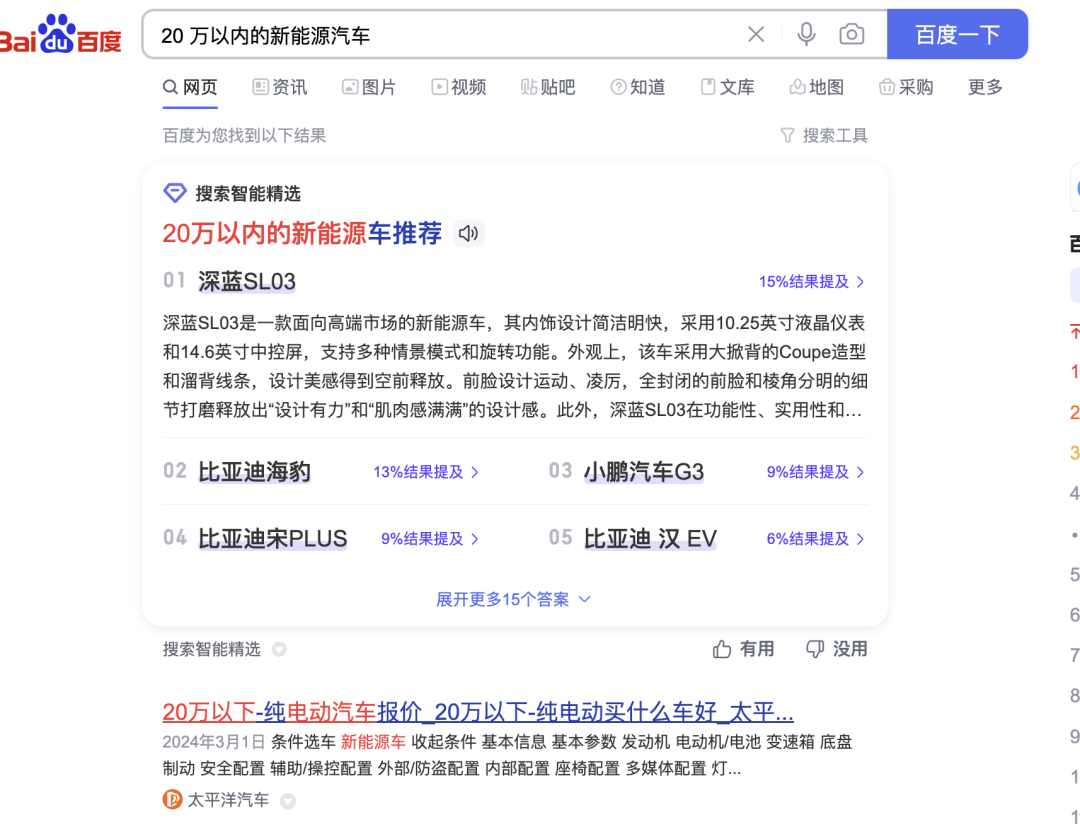The height and width of the screenshot is (827, 1080).
Task: Expand 展开更多15个答案
Action: pos(513,599)
